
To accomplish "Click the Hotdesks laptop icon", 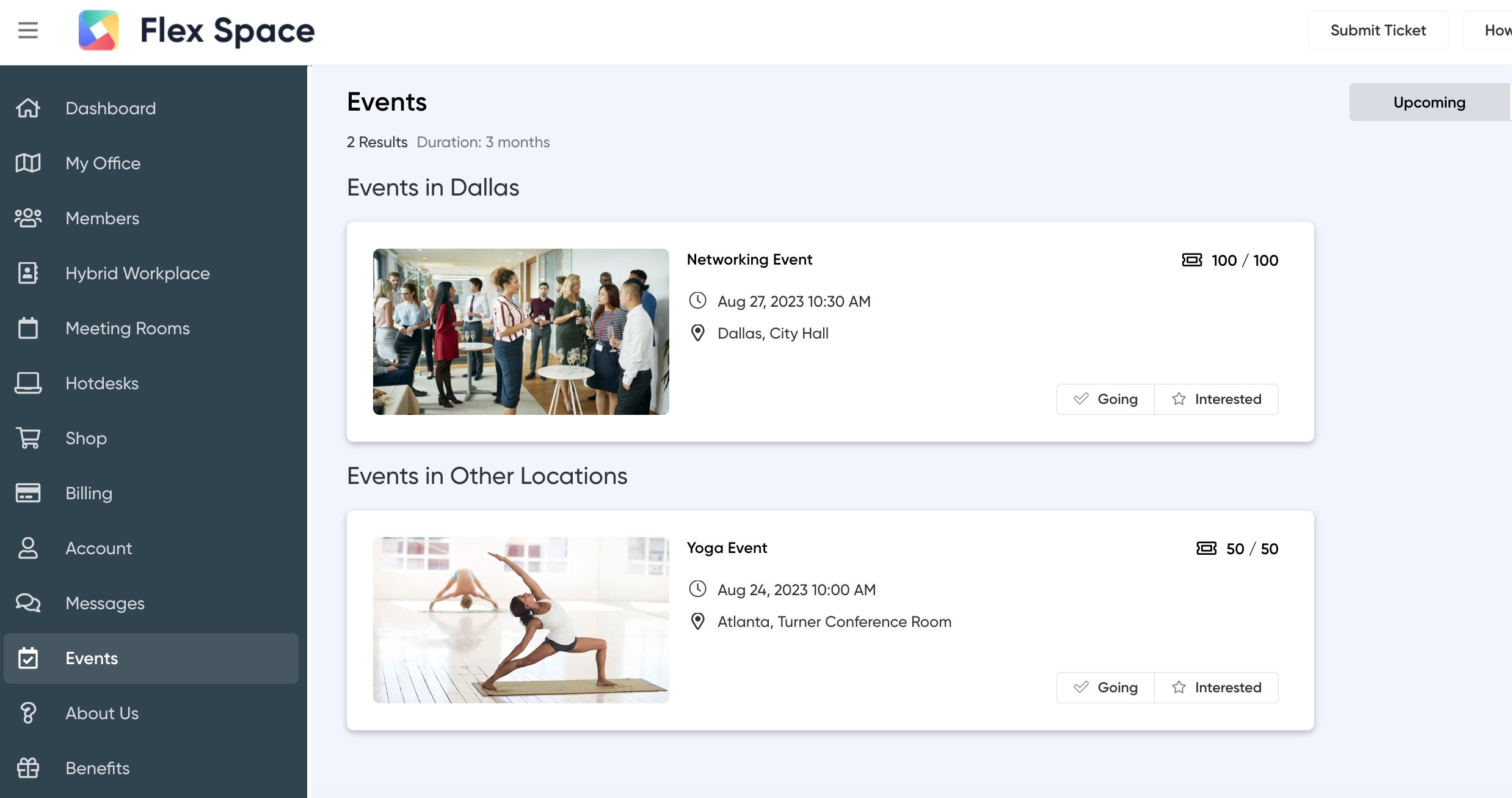I will [28, 383].
